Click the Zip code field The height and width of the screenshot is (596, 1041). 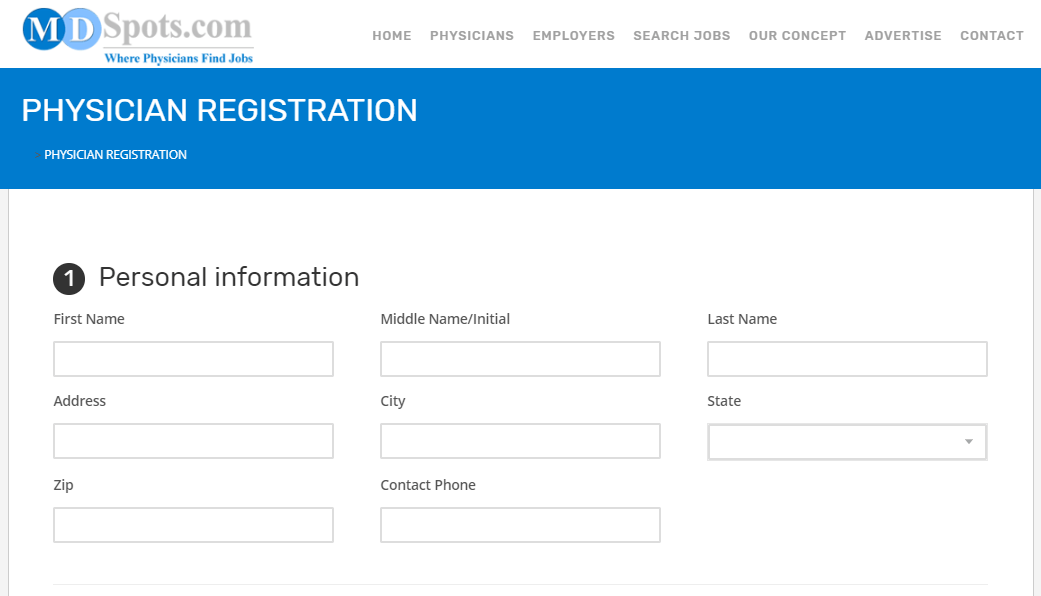(193, 525)
